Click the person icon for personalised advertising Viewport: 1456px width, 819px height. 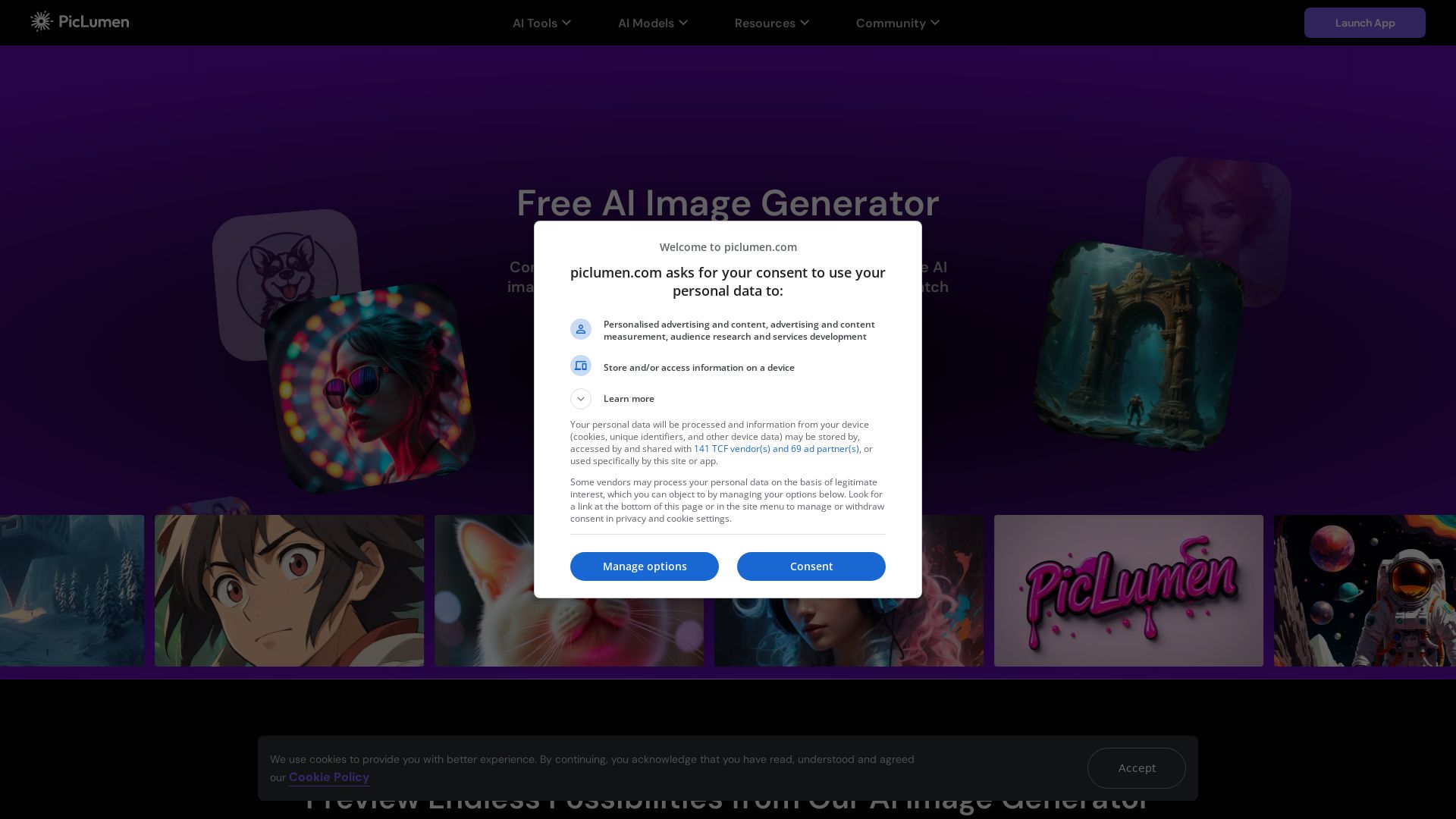tap(581, 329)
